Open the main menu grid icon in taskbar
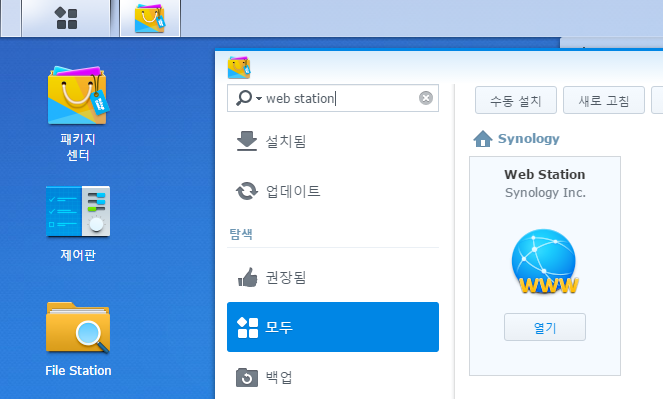Viewport: 663px width, 399px height. point(66,18)
